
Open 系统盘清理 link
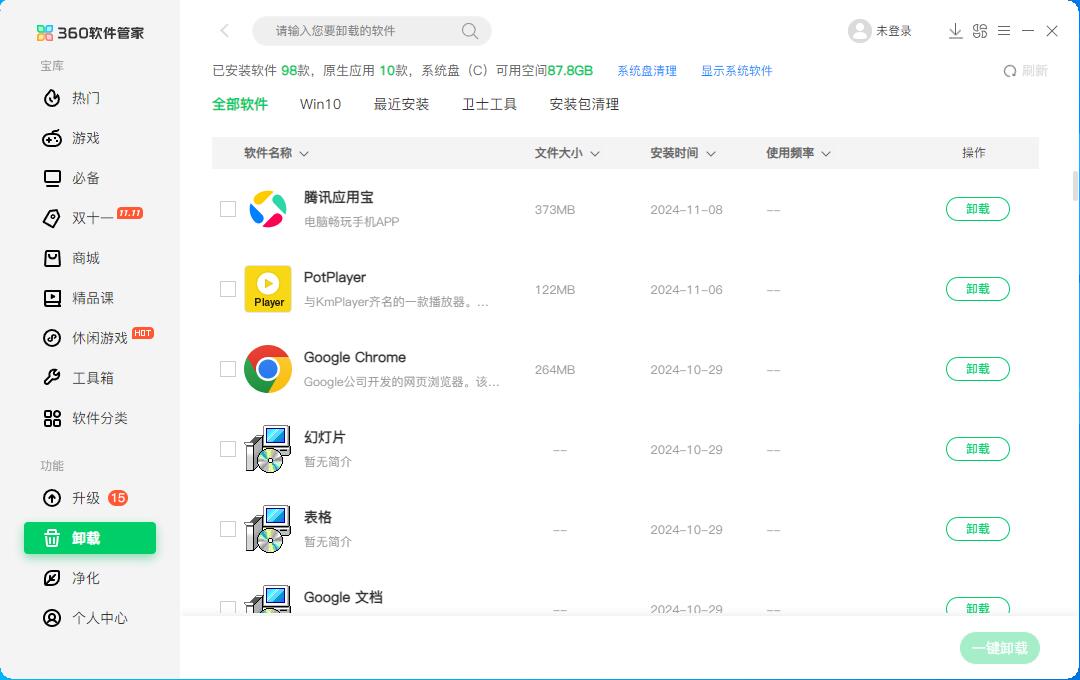[647, 71]
